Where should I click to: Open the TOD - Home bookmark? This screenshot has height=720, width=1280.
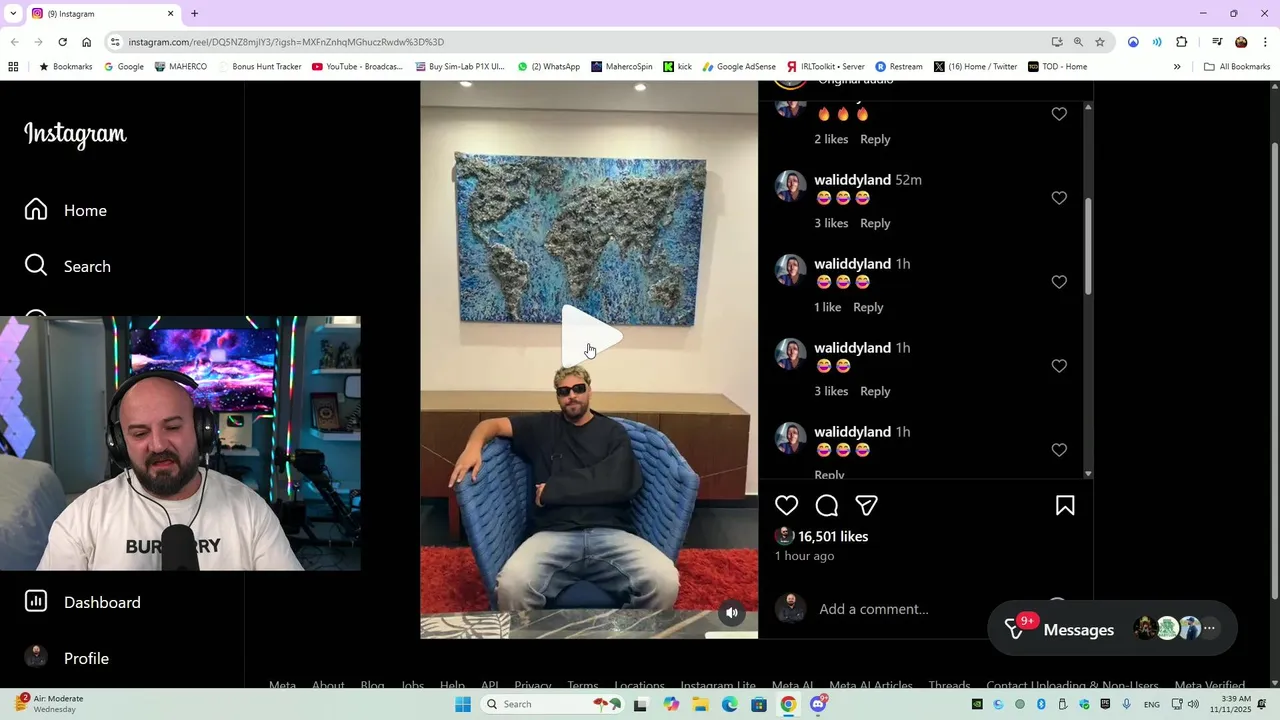[1057, 67]
